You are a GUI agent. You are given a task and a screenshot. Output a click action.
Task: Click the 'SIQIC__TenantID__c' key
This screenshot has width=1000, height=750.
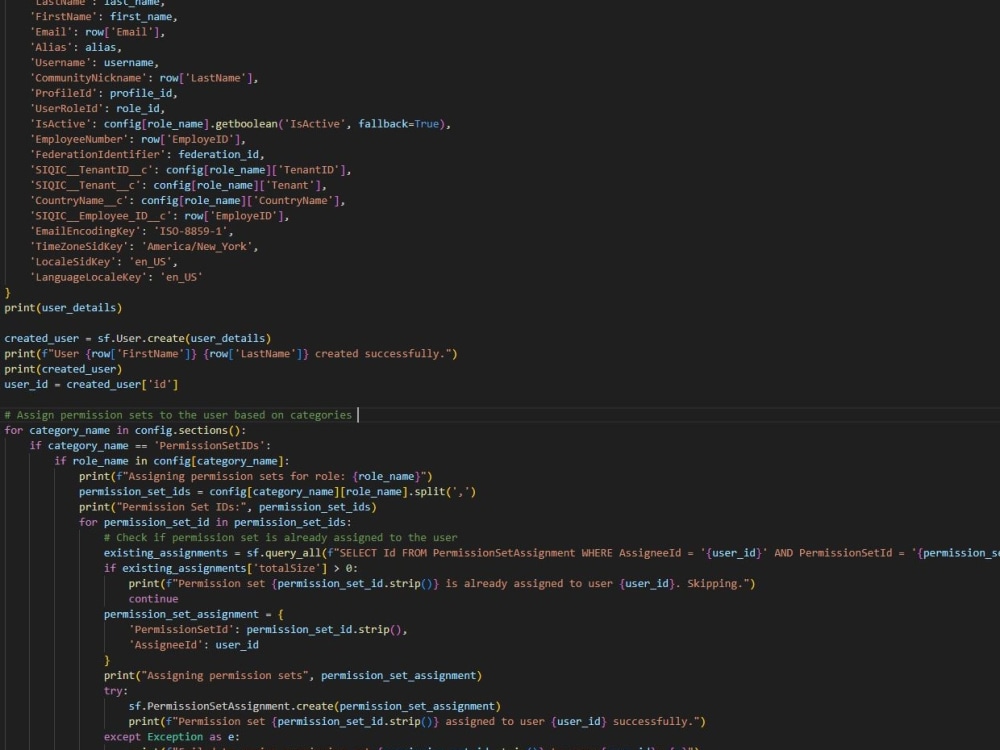[x=92, y=170]
